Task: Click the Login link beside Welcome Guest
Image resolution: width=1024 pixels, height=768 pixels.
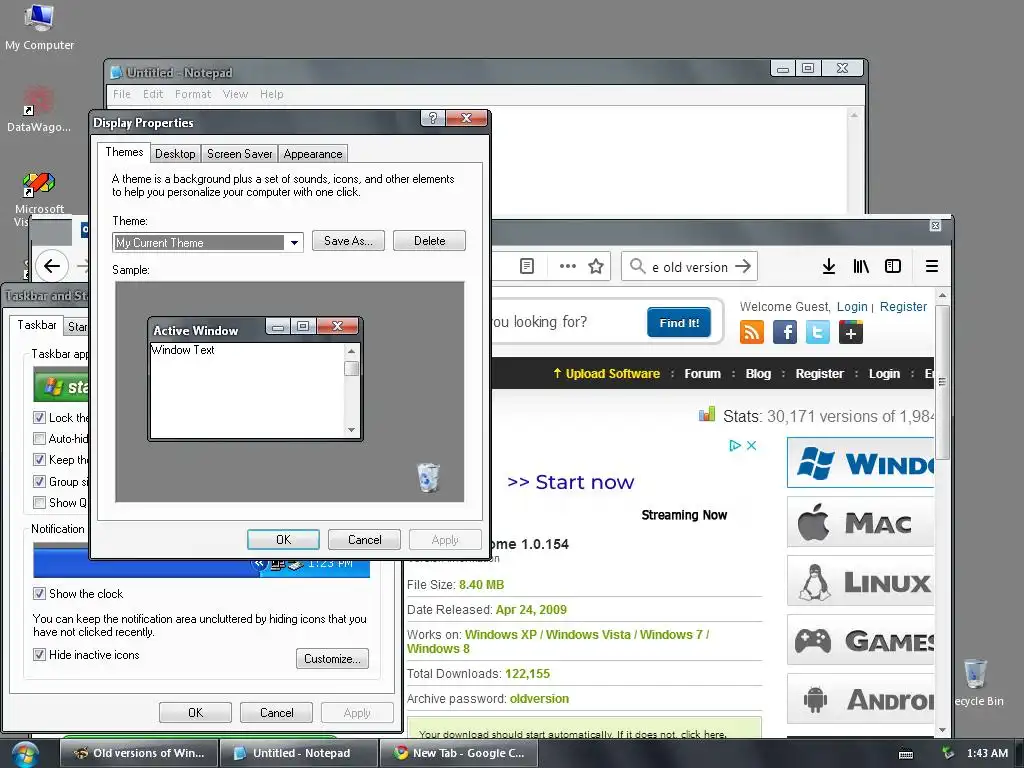Action: [x=852, y=306]
